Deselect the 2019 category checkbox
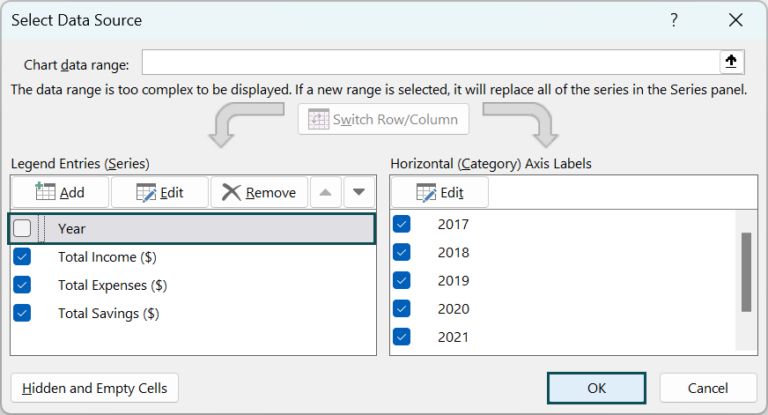Viewport: 768px width, 415px height. [402, 280]
